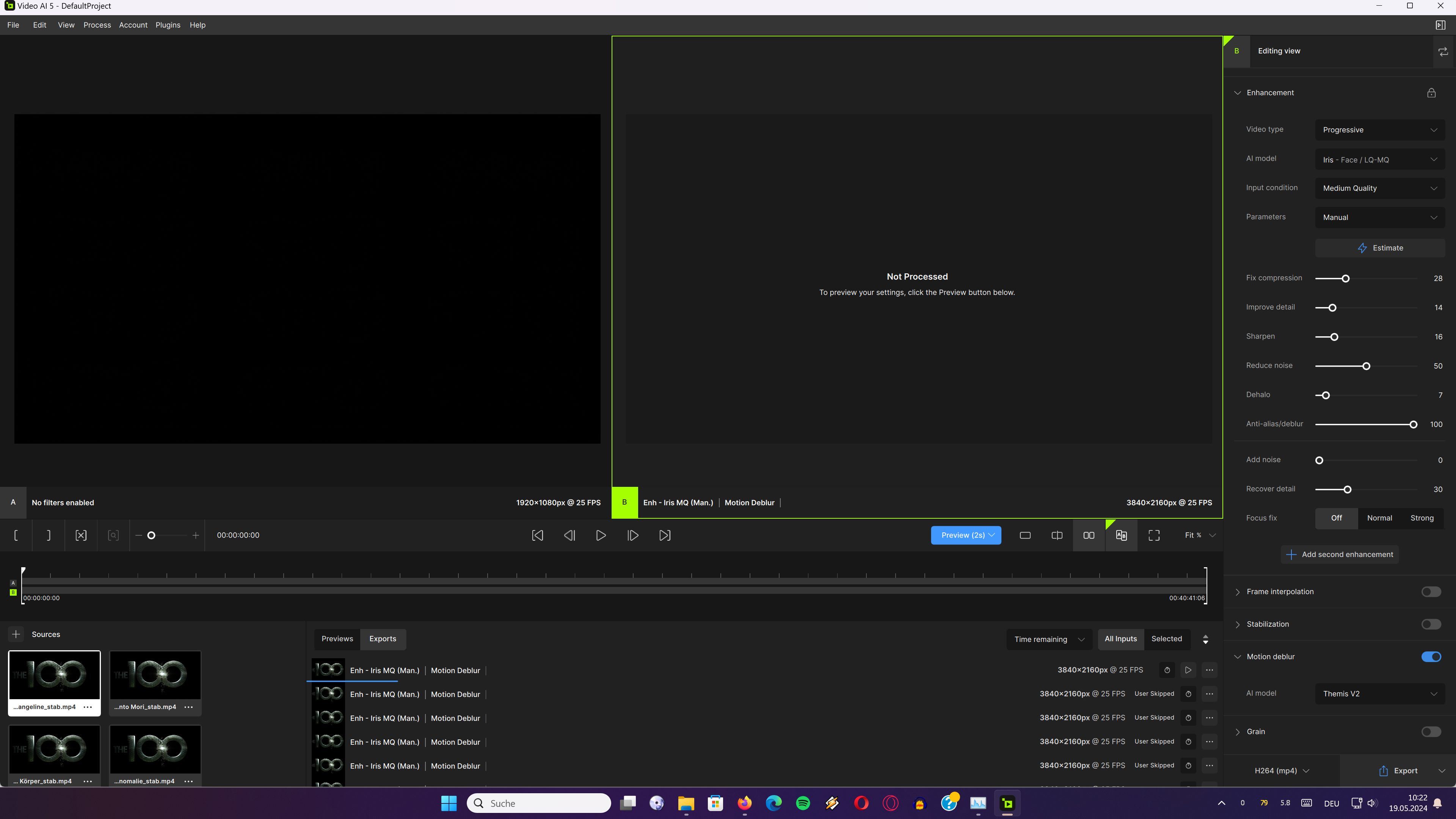Enable the Frame interpolation toggle
Image resolution: width=1456 pixels, height=819 pixels.
(x=1431, y=592)
